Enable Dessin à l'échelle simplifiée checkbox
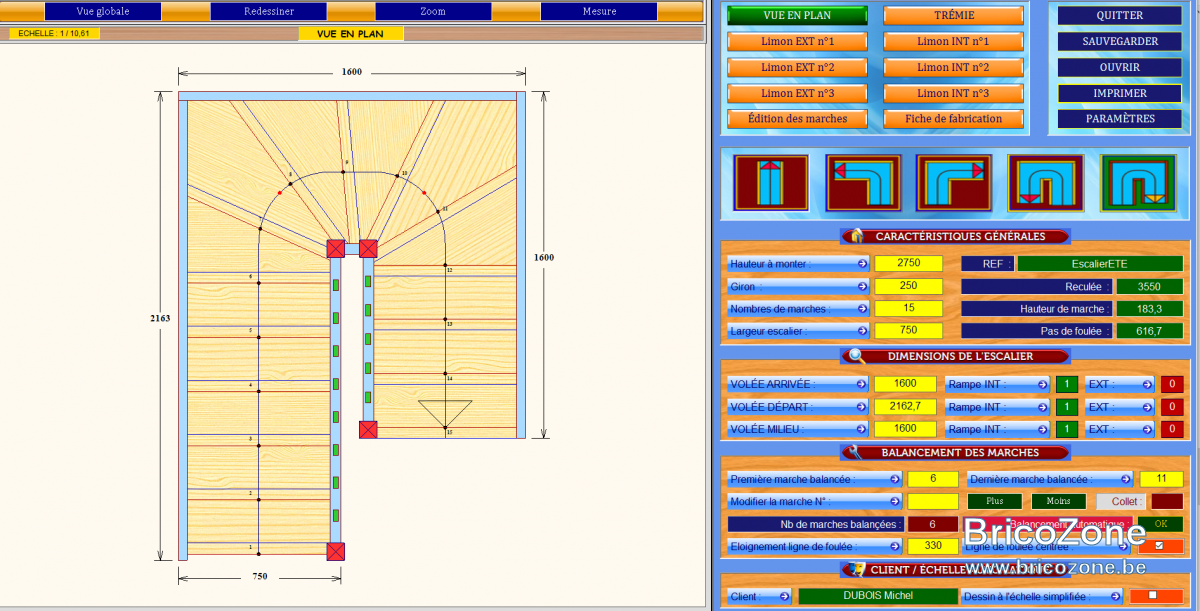Viewport: 1200px width, 611px height. pyautogui.click(x=1153, y=596)
